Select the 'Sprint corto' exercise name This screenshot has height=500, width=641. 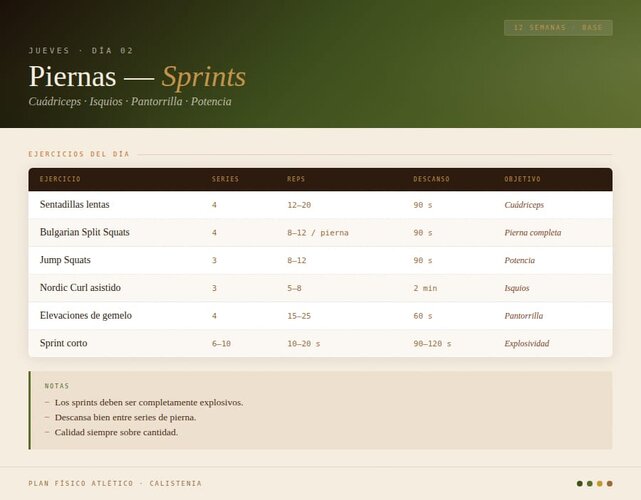(63, 343)
